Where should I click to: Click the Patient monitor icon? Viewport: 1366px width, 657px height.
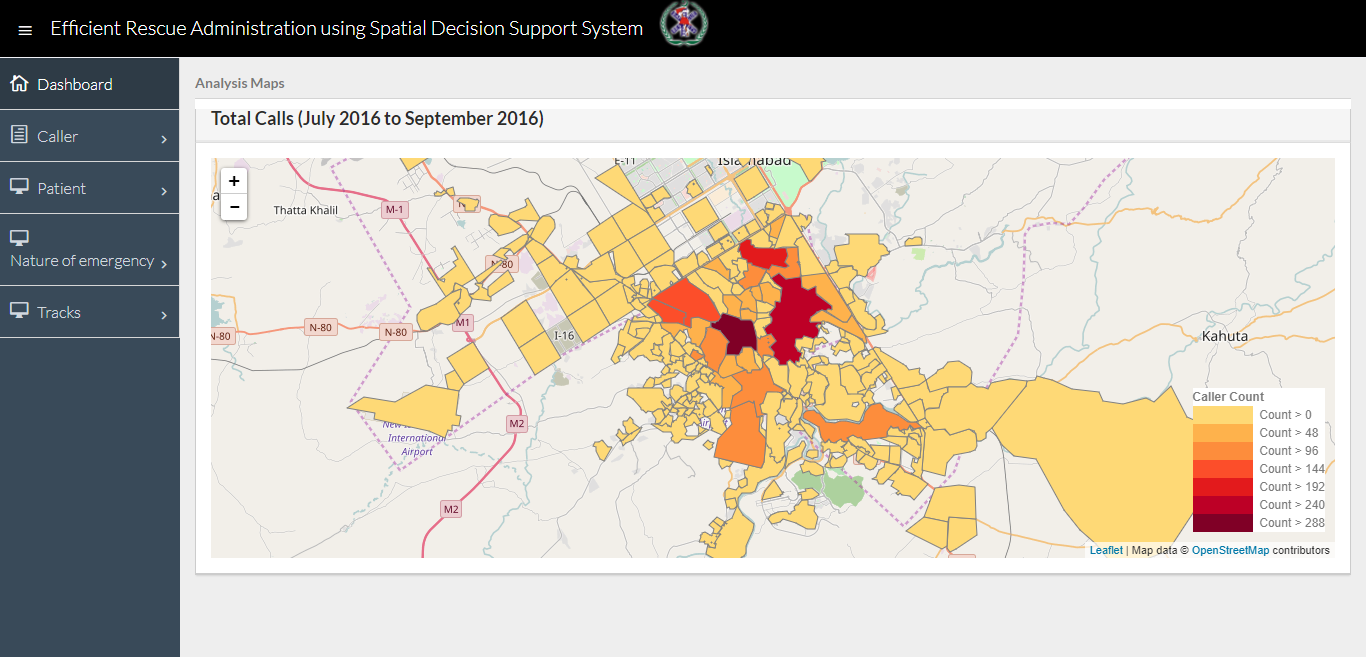point(19,186)
